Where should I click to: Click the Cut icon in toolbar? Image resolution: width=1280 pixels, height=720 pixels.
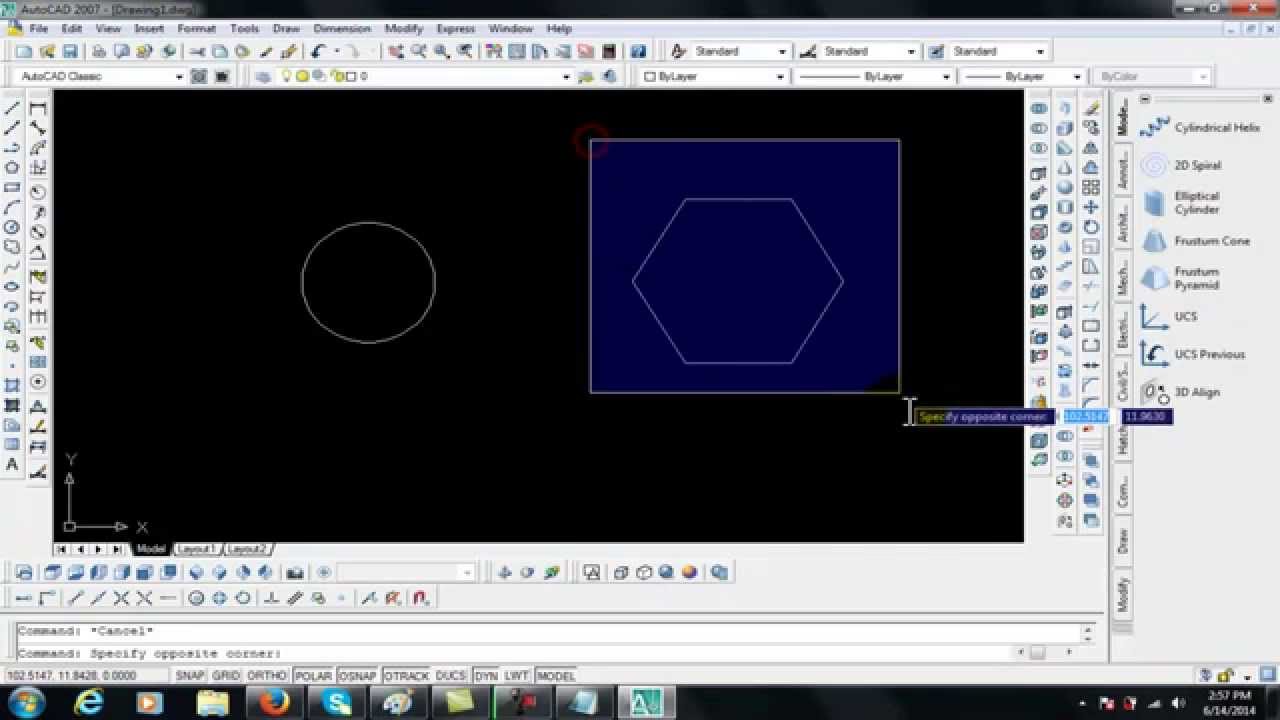[197, 51]
